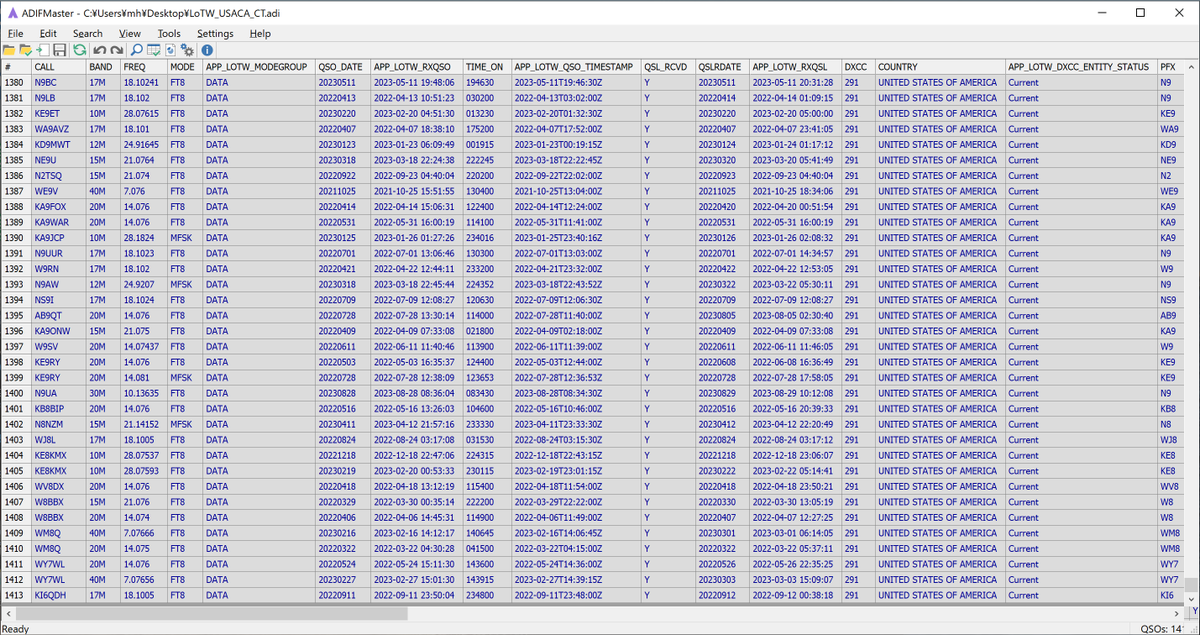Click the QSLRDATE column header

pos(721,66)
